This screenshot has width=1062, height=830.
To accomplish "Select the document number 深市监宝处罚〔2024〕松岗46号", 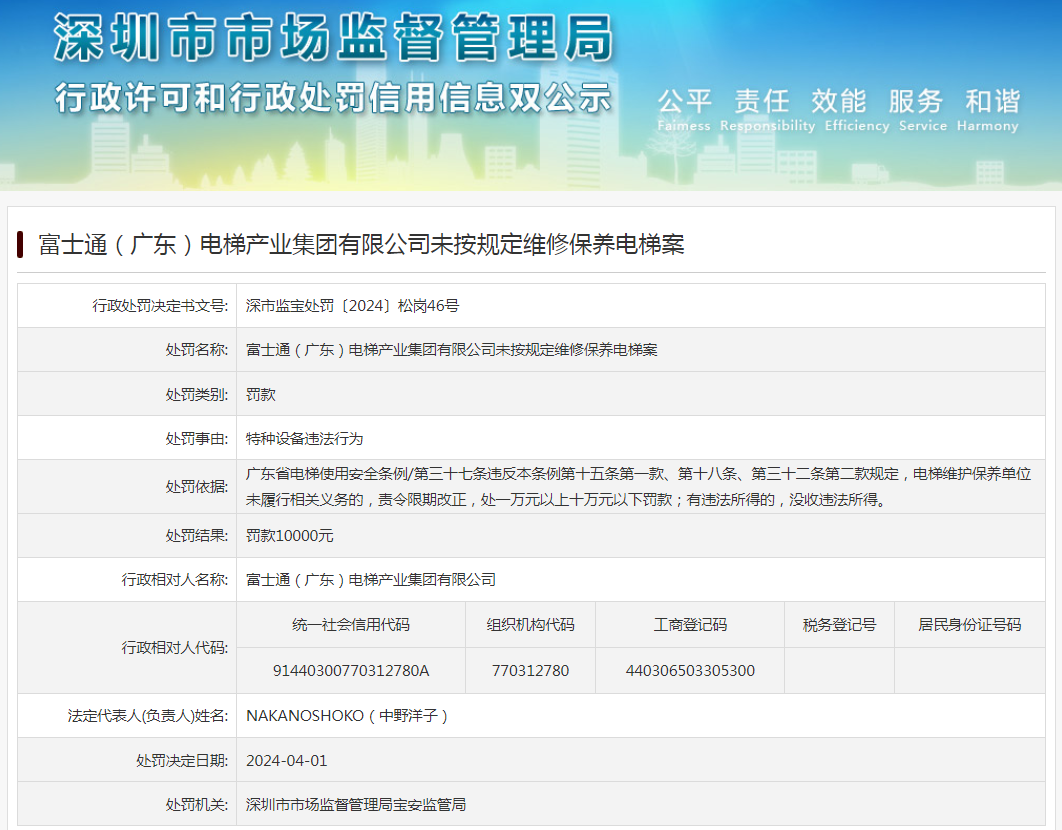I will [x=352, y=306].
